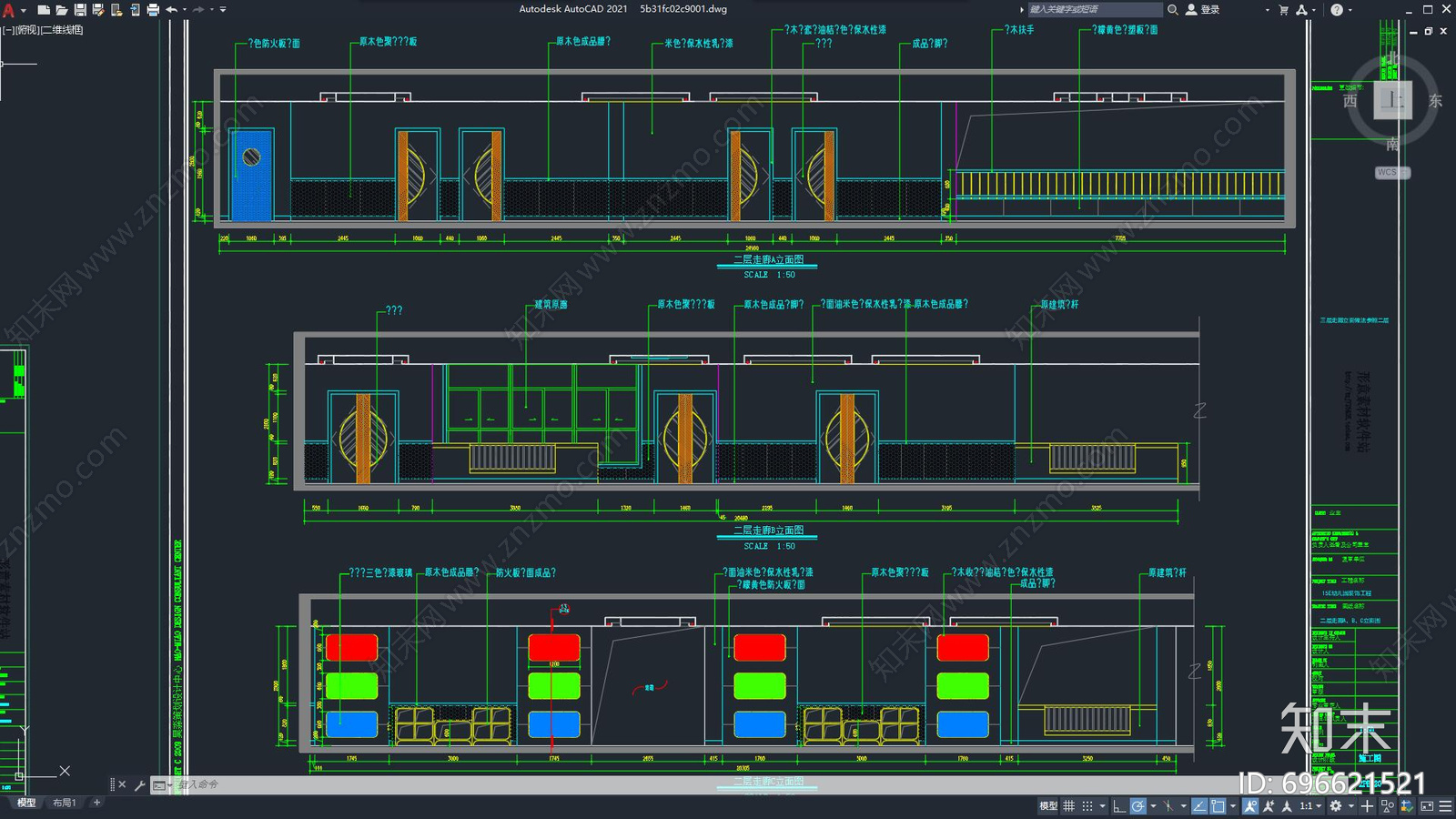Toggle polar tracking in status bar

pyautogui.click(x=1138, y=806)
